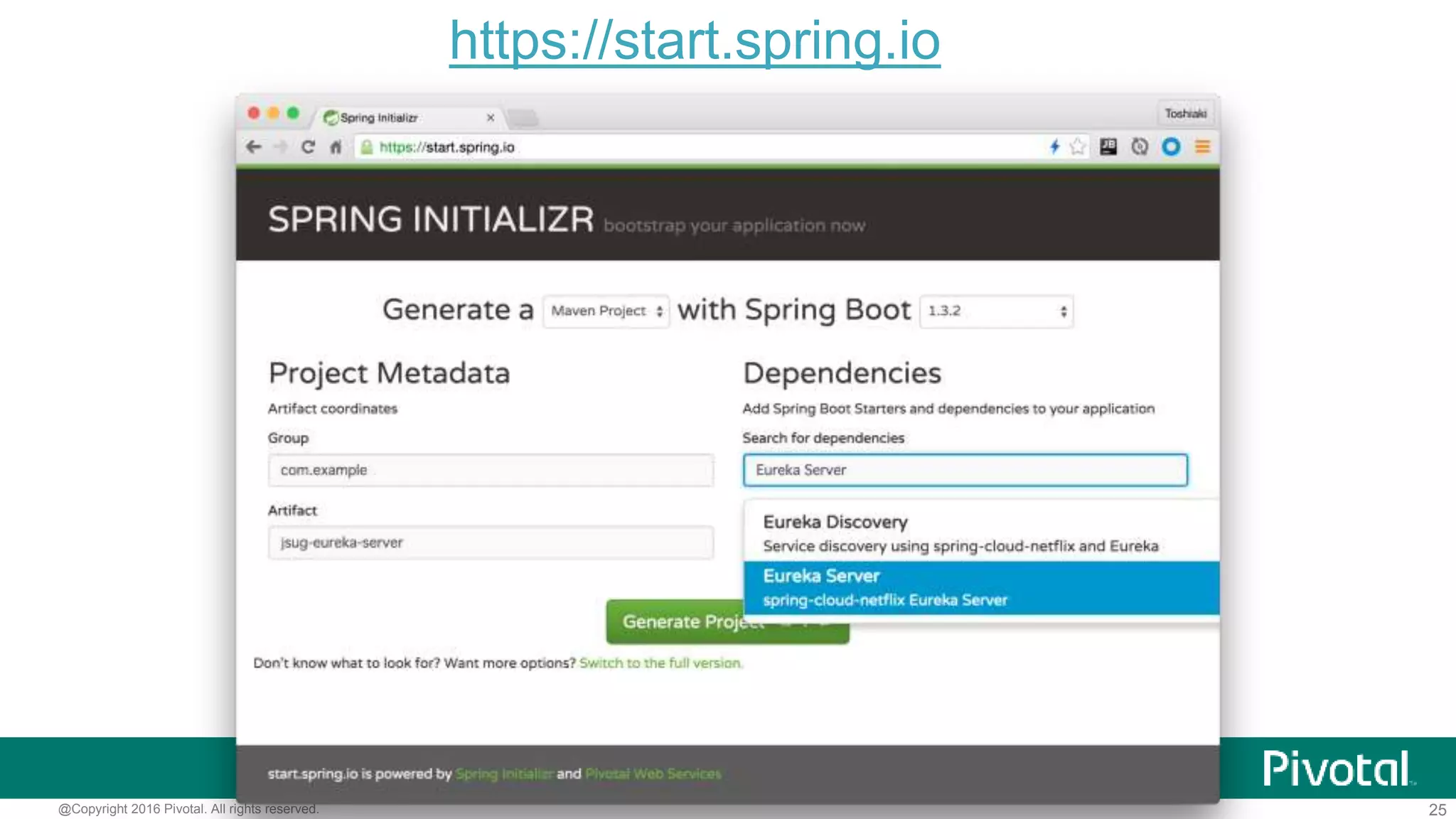The width and height of the screenshot is (1456, 819).
Task: Open the Pivotal Web Services footer link
Action: [653, 773]
